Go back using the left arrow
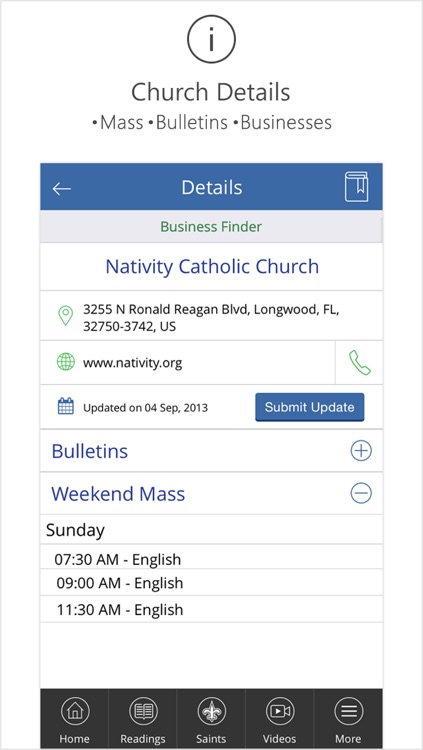The height and width of the screenshot is (750, 423). click(x=62, y=188)
